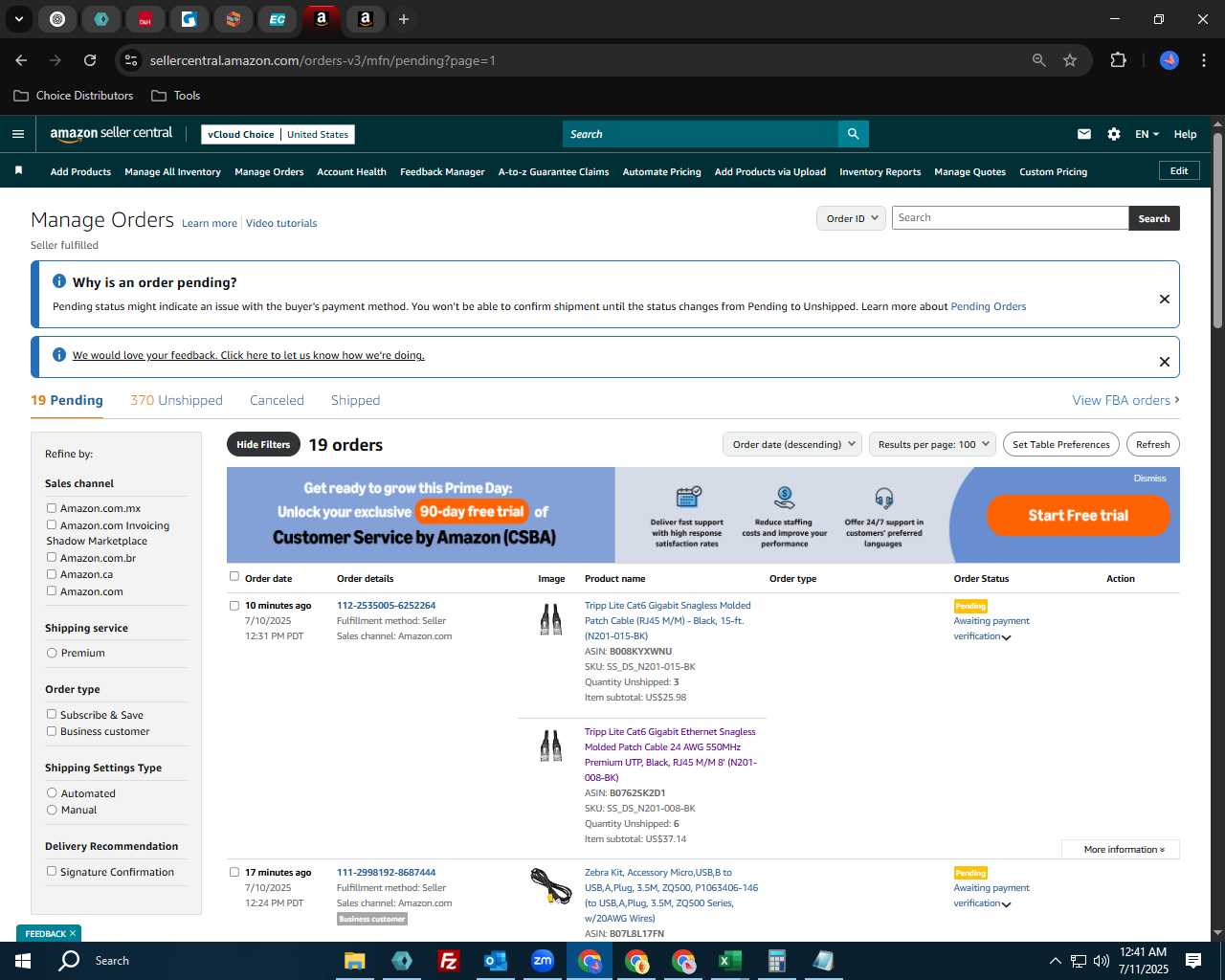Open Automate Pricing in the navigation bar
The width and height of the screenshot is (1225, 980).
click(x=661, y=172)
